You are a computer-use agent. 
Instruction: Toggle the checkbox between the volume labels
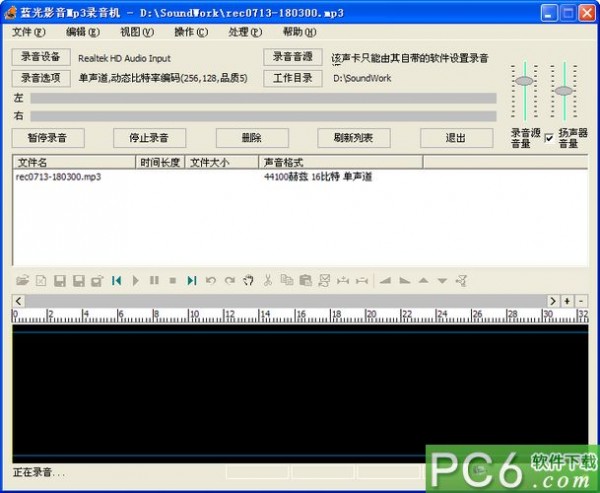549,138
